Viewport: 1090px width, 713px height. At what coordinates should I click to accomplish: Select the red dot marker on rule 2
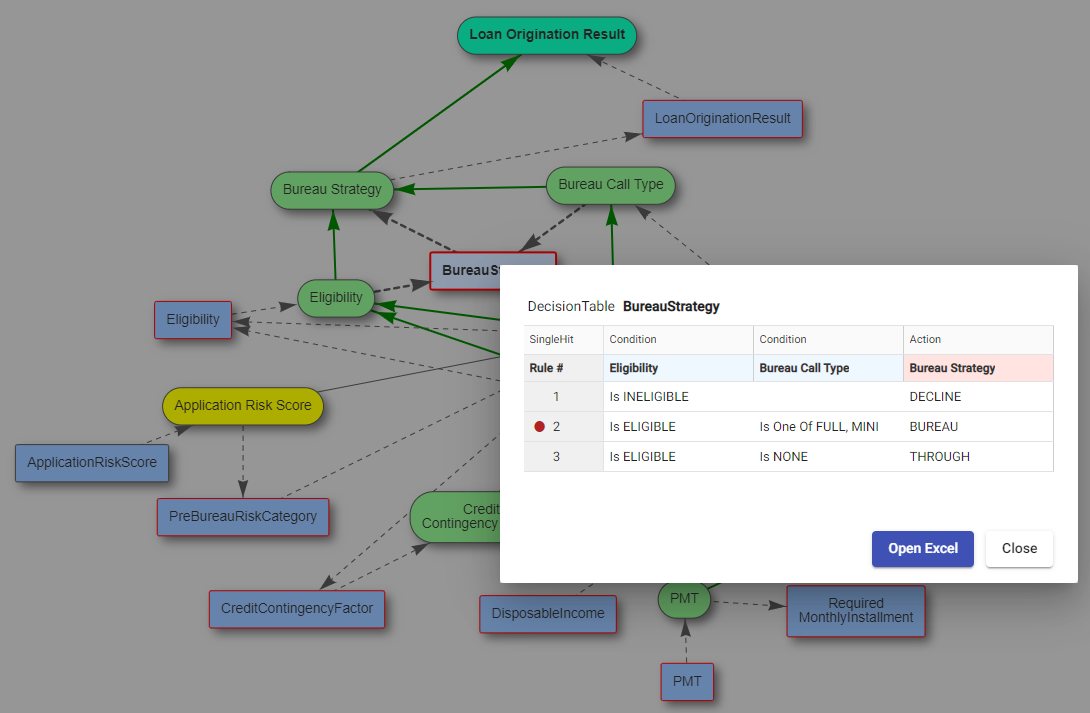click(539, 427)
